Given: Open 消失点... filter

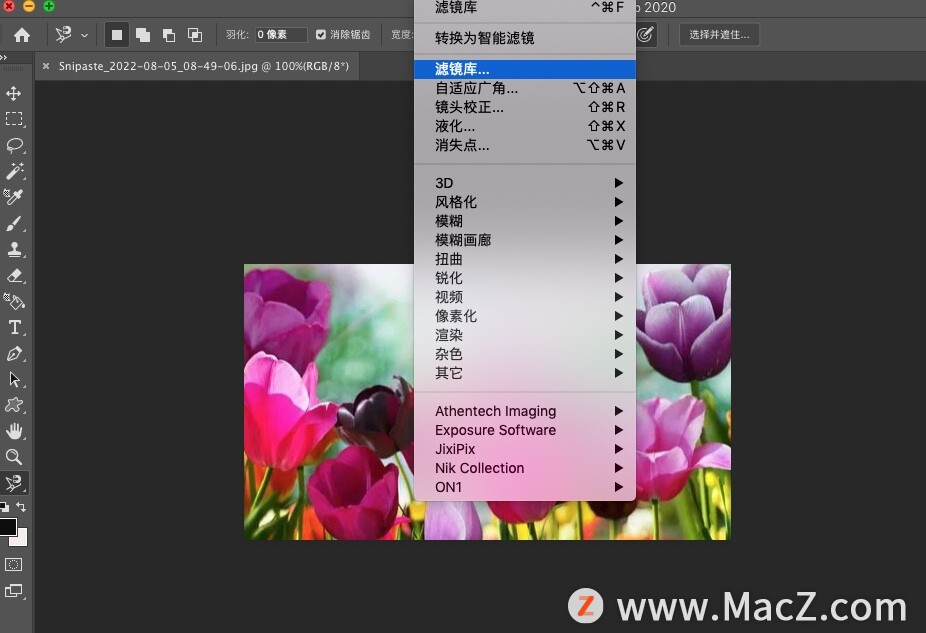Looking at the screenshot, I should coord(525,145).
